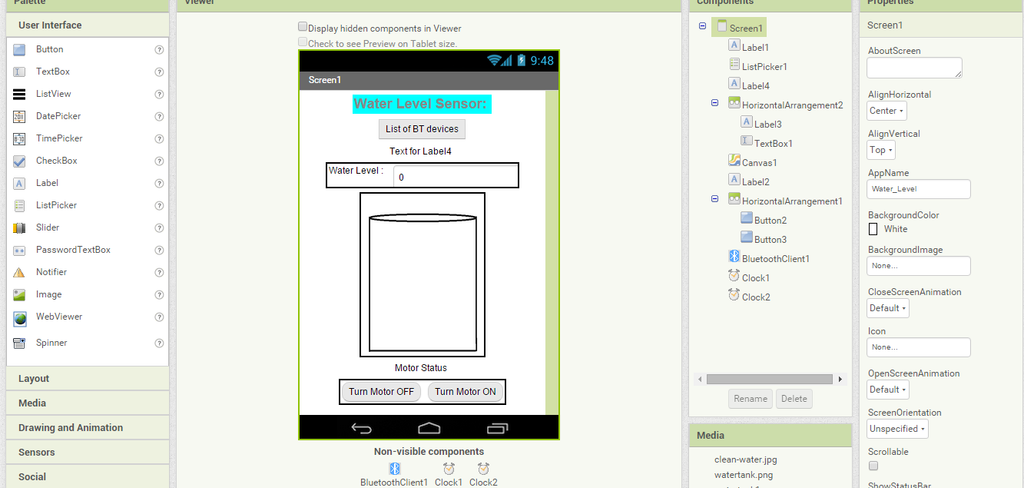Click the Turn Motor ON button
The height and width of the screenshot is (488, 1024).
(x=466, y=392)
